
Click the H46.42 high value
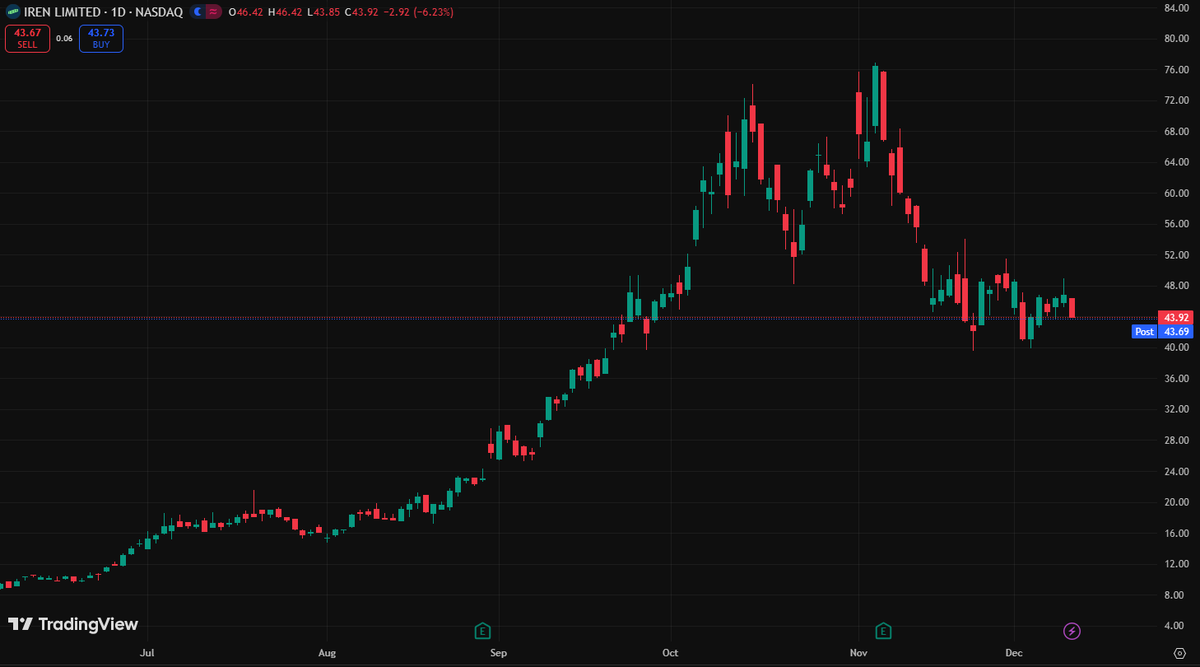click(x=285, y=11)
